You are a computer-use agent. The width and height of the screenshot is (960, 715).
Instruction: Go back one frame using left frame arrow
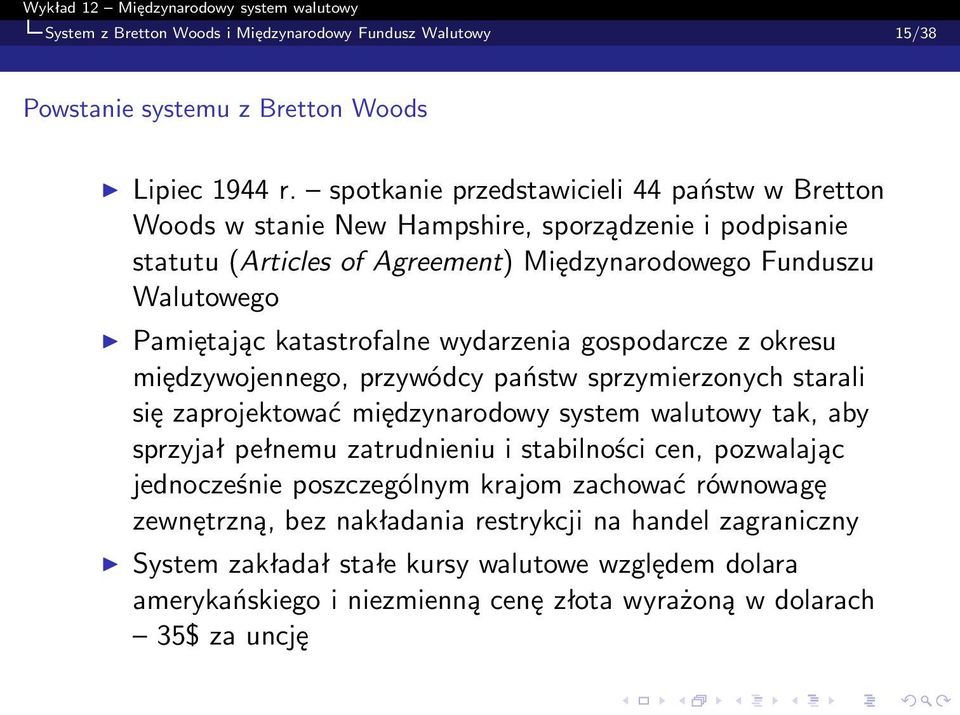[x=682, y=701]
